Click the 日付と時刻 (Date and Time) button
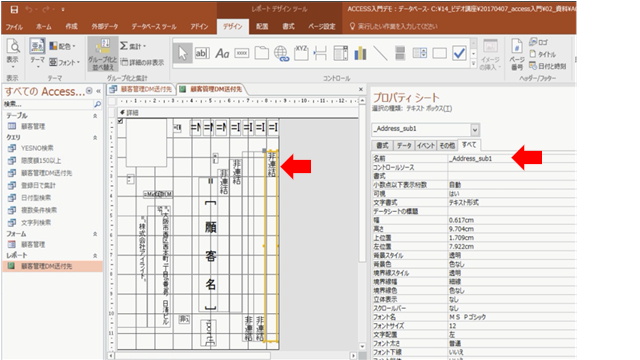The height and width of the screenshot is (360, 640). coord(547,66)
